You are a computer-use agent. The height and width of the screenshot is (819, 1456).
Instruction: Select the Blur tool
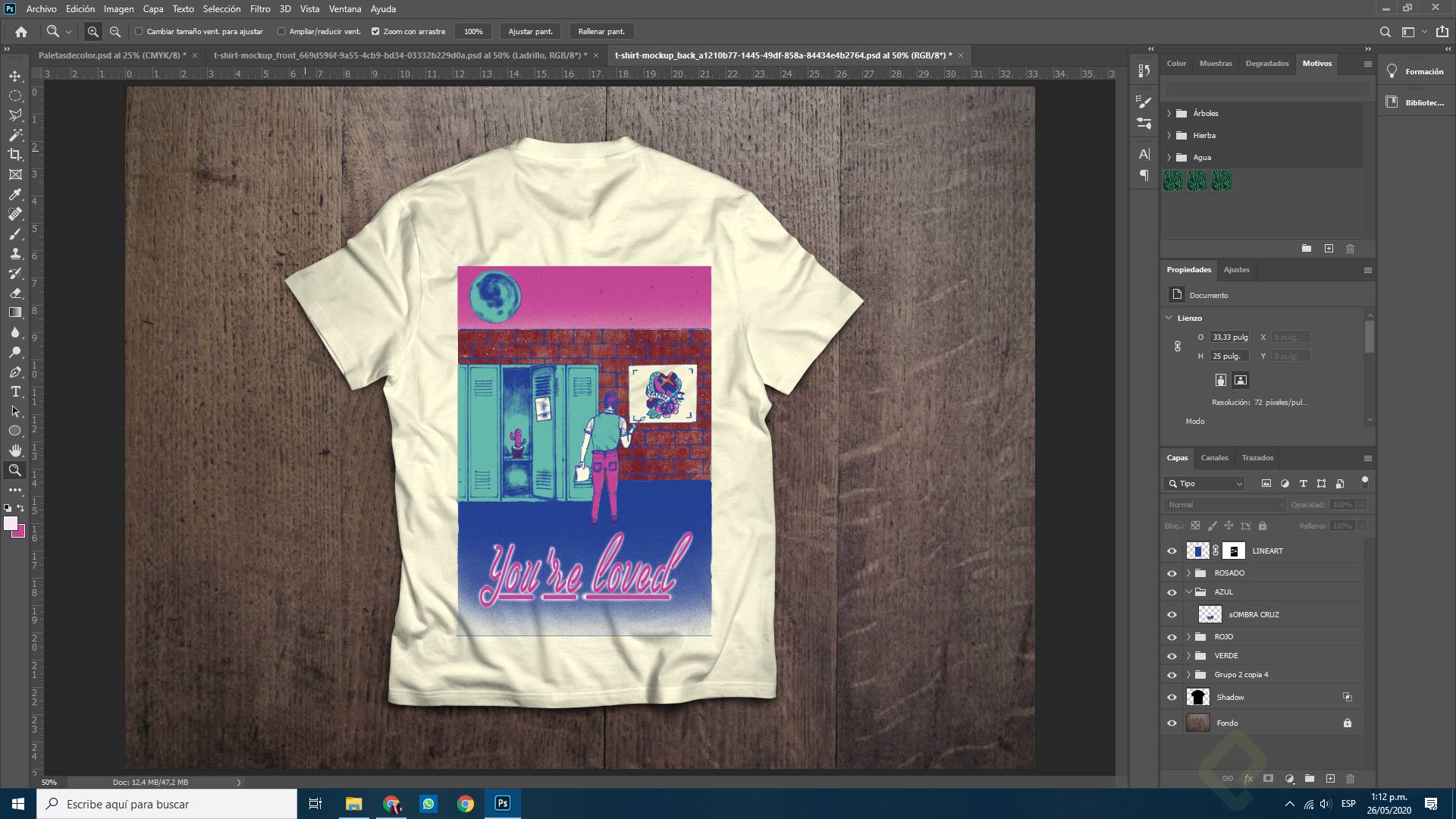click(x=15, y=332)
